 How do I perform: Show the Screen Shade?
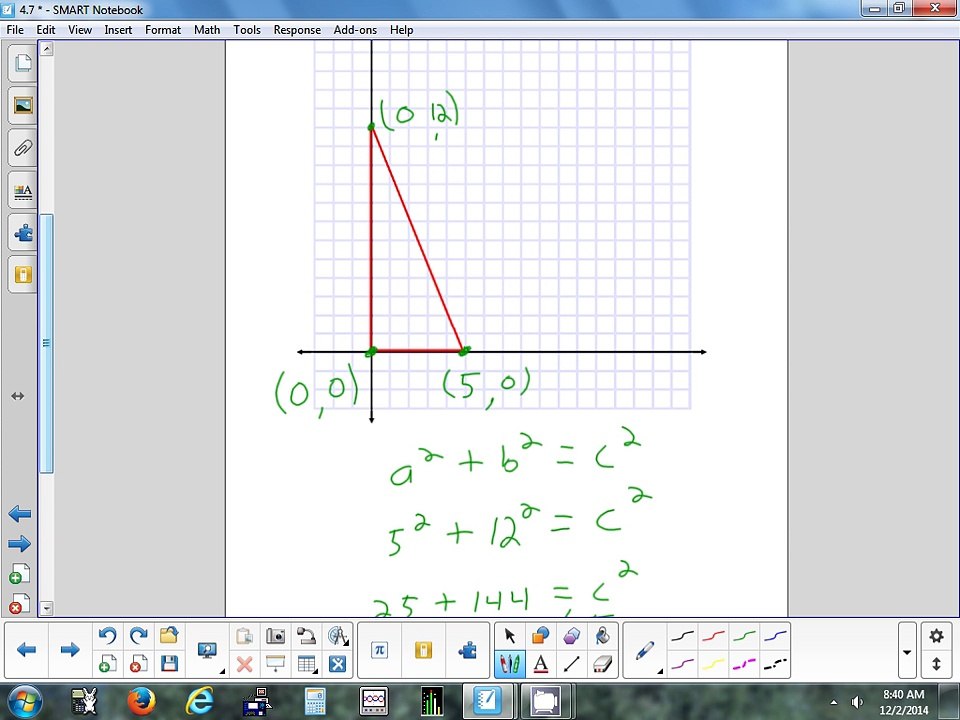coord(276,664)
